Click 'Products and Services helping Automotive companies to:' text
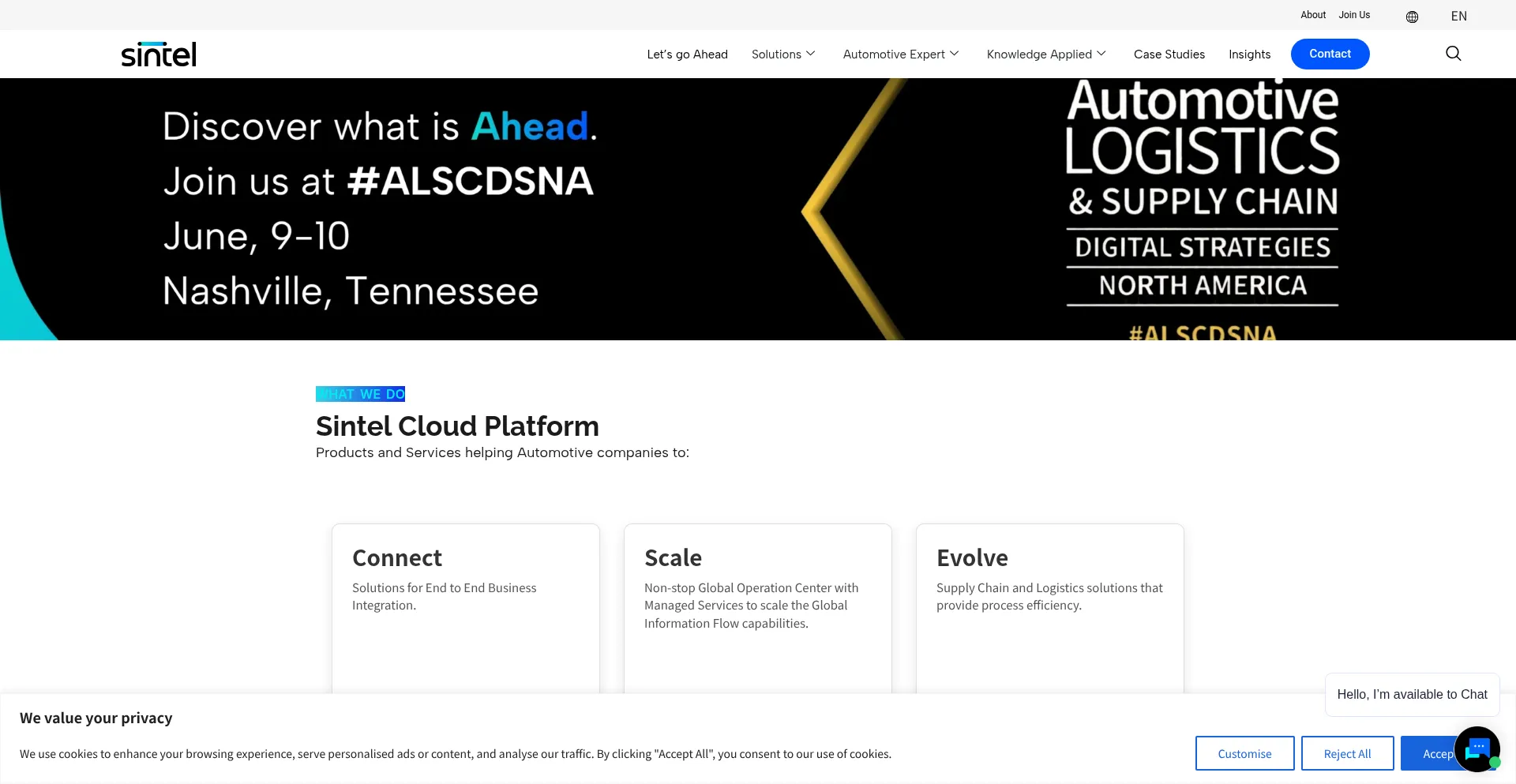The height and width of the screenshot is (784, 1516). coord(502,452)
